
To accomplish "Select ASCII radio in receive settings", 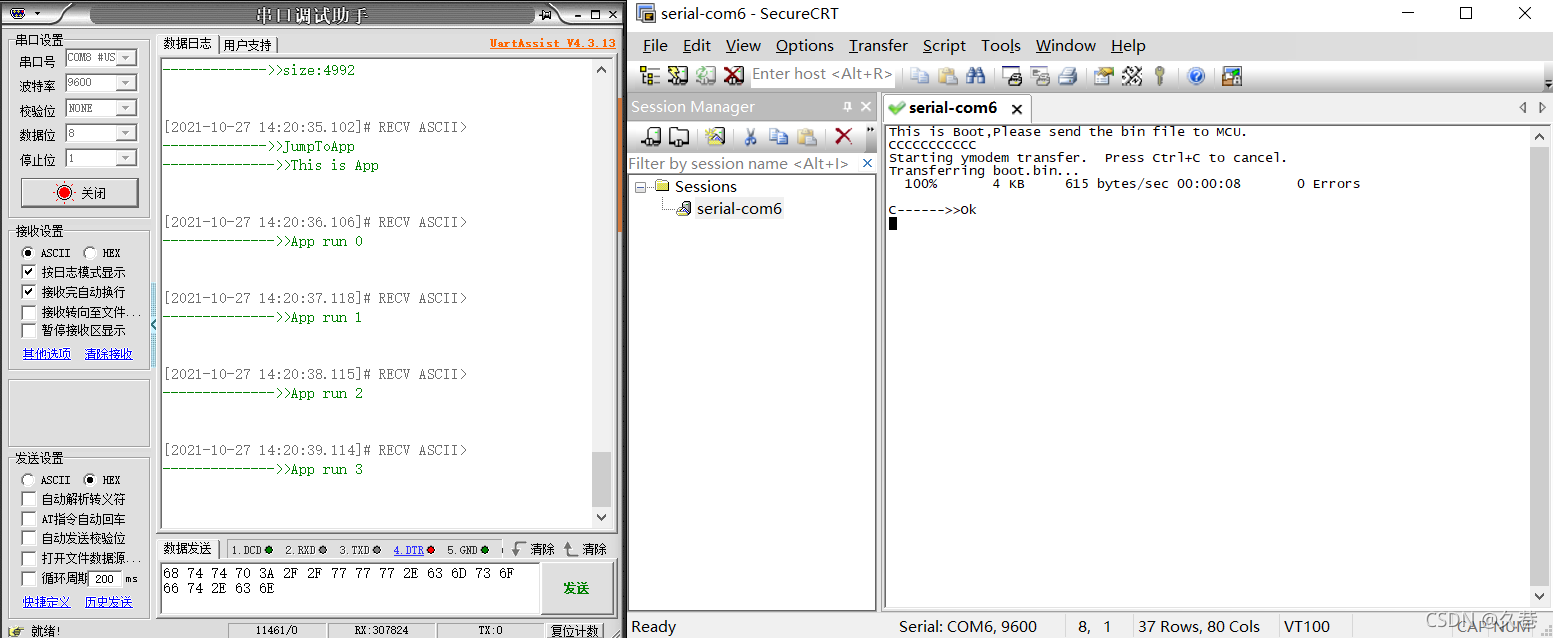I will (x=27, y=253).
